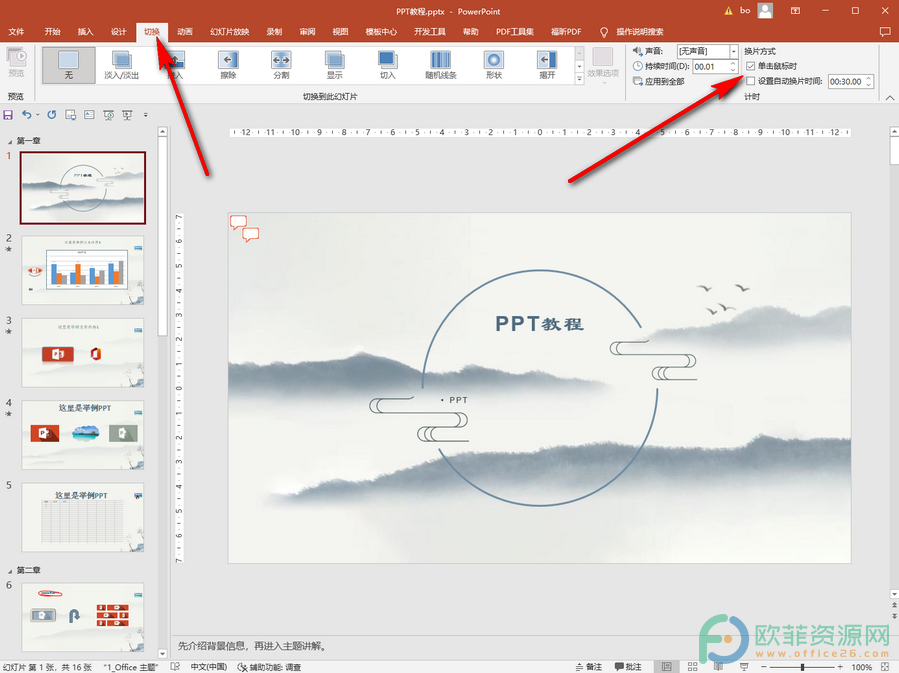Select slide 5 thumbnail with table
This screenshot has width=899, height=673.
[x=83, y=517]
